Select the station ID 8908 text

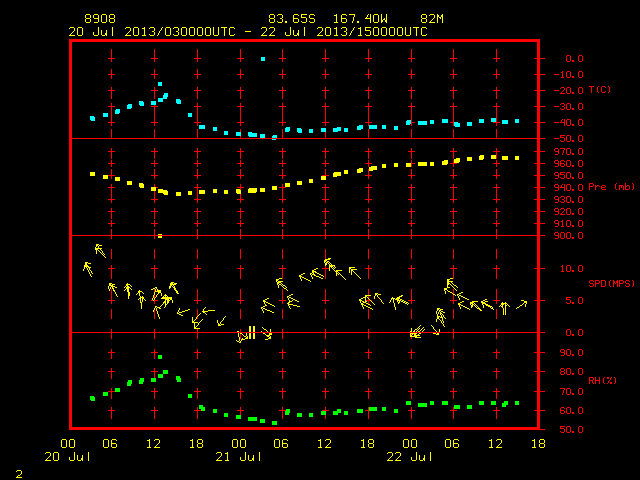(100, 19)
